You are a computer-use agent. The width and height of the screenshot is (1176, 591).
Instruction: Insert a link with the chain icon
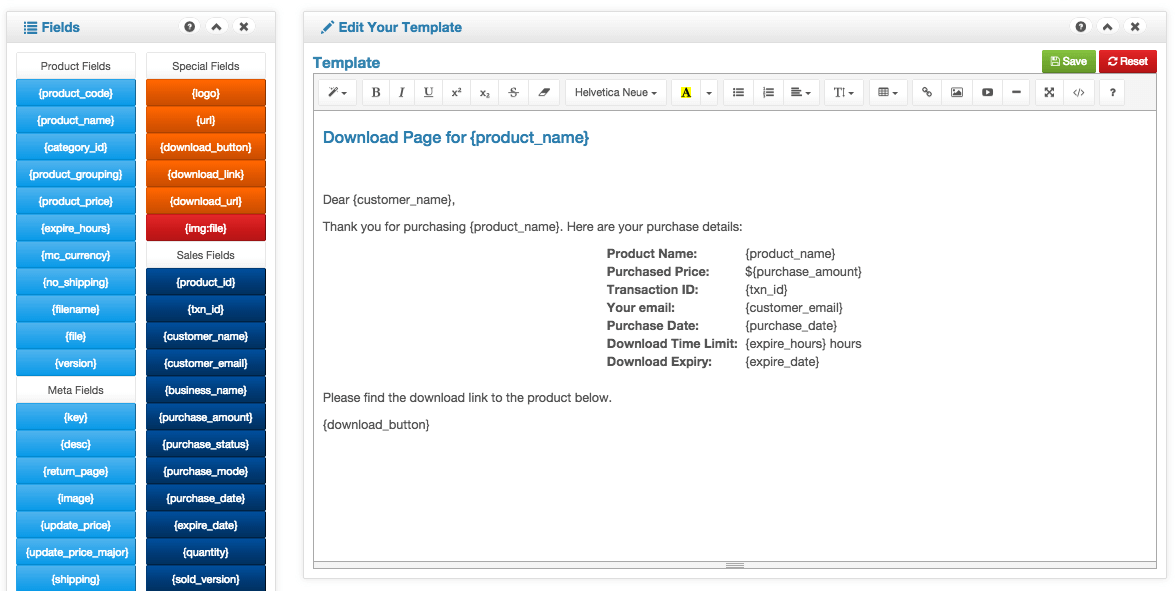click(x=927, y=92)
